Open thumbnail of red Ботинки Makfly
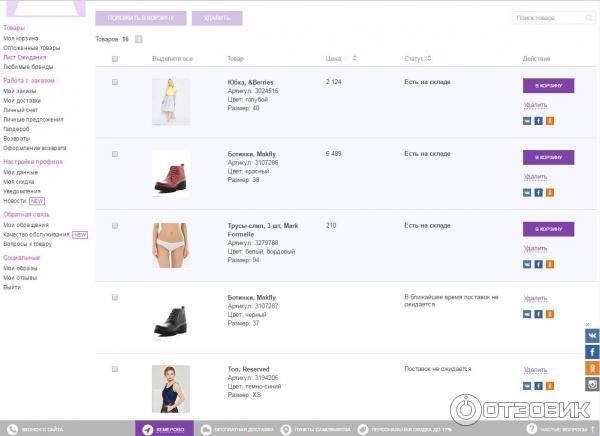This screenshot has width=600, height=436. click(171, 173)
